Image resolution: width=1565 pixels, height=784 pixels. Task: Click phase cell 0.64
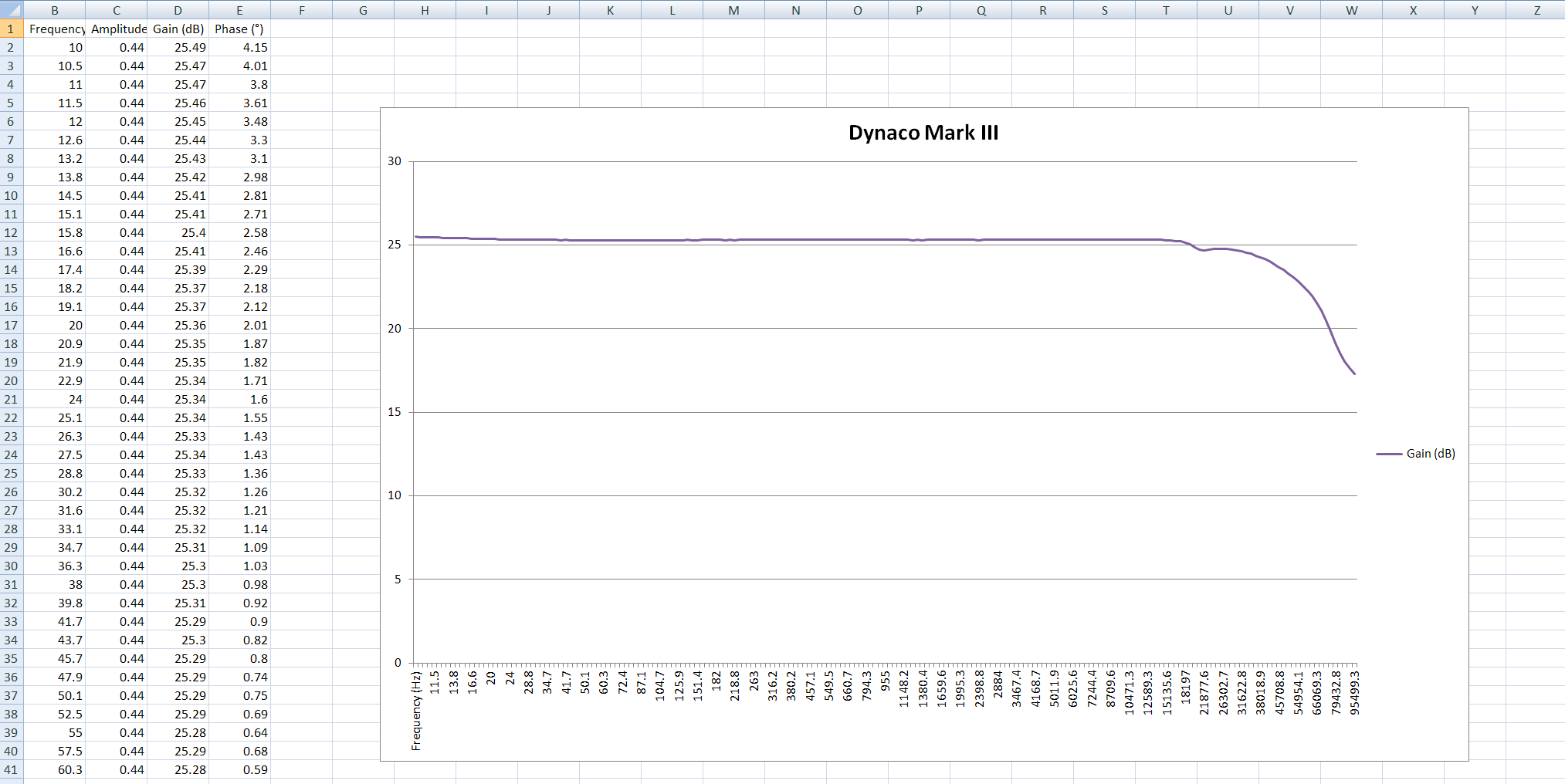[x=240, y=732]
